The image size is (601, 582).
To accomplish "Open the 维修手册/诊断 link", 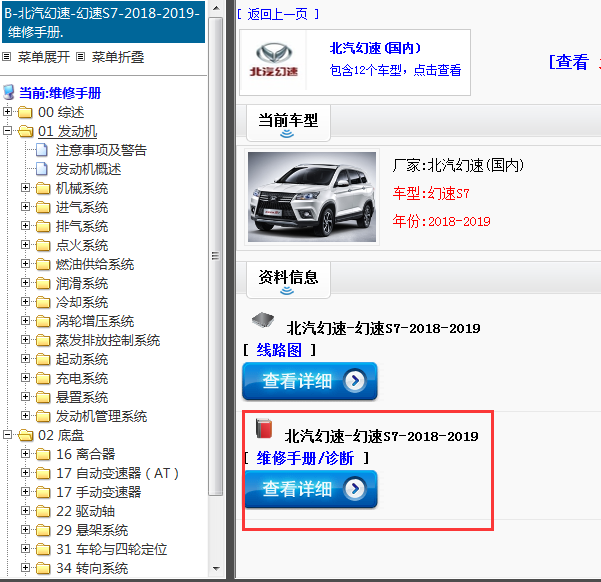I will [x=305, y=458].
